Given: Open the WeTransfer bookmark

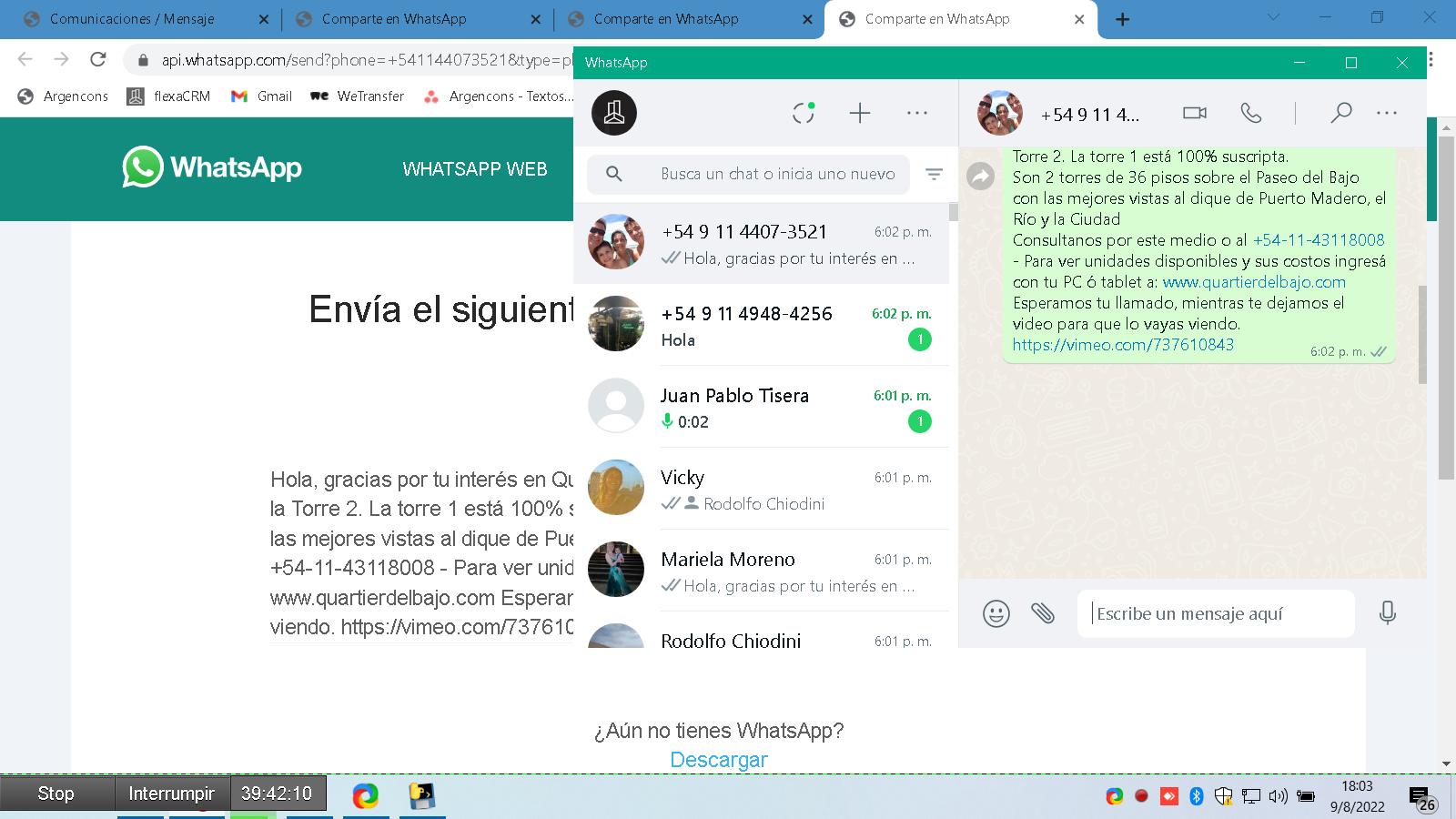Looking at the screenshot, I should [358, 96].
